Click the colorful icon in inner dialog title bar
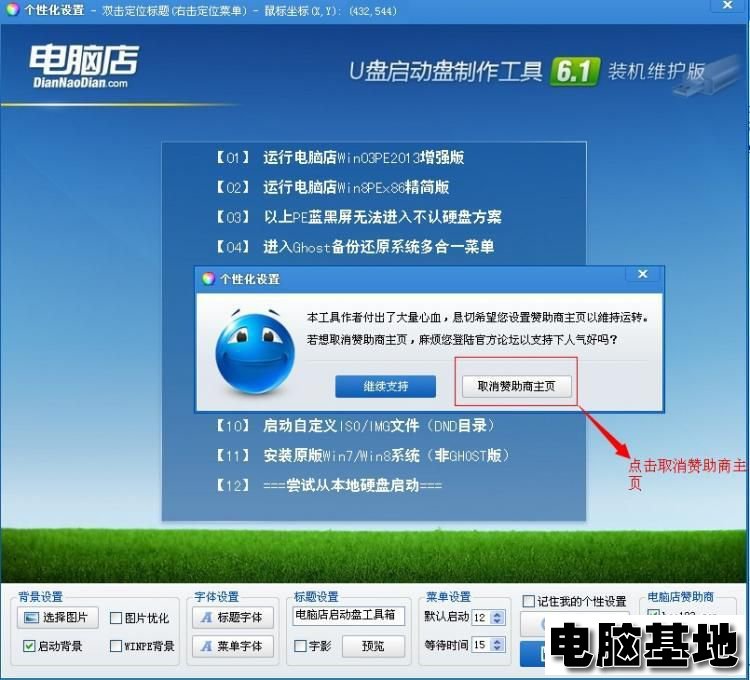This screenshot has width=750, height=680. coord(208,279)
